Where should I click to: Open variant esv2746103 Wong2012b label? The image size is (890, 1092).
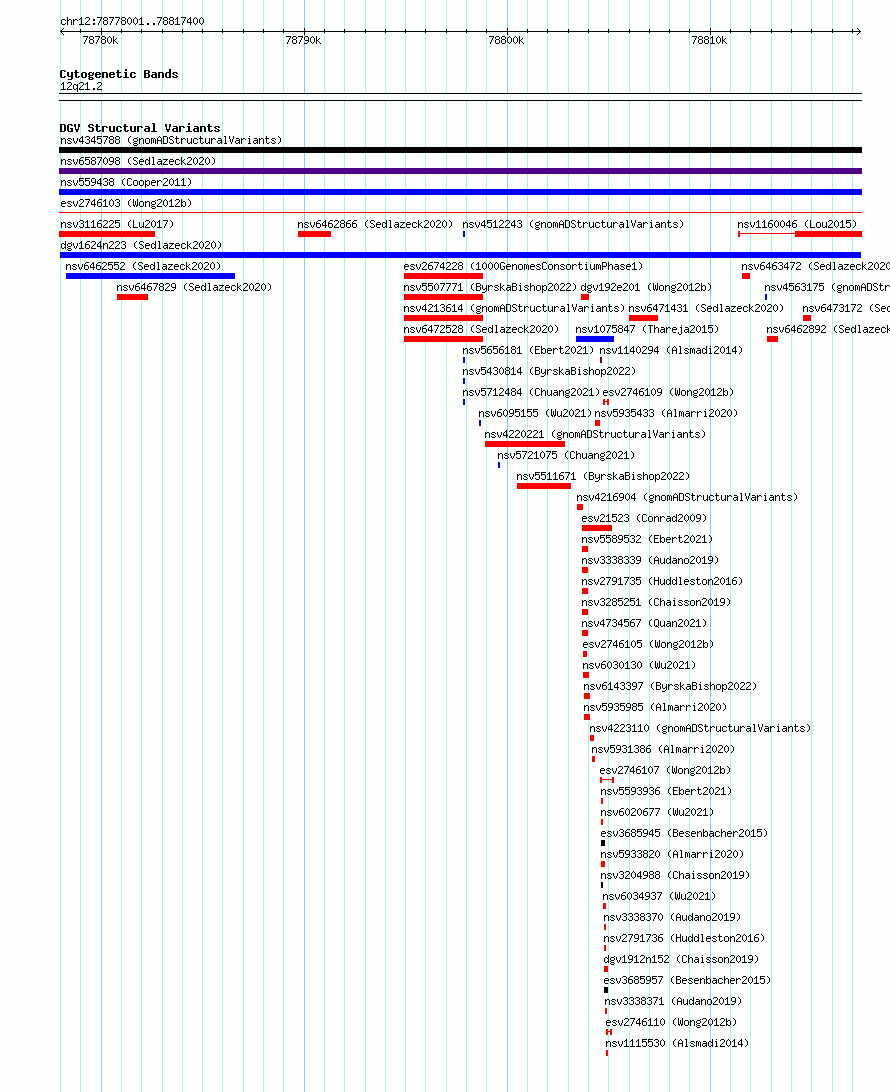[x=126, y=203]
